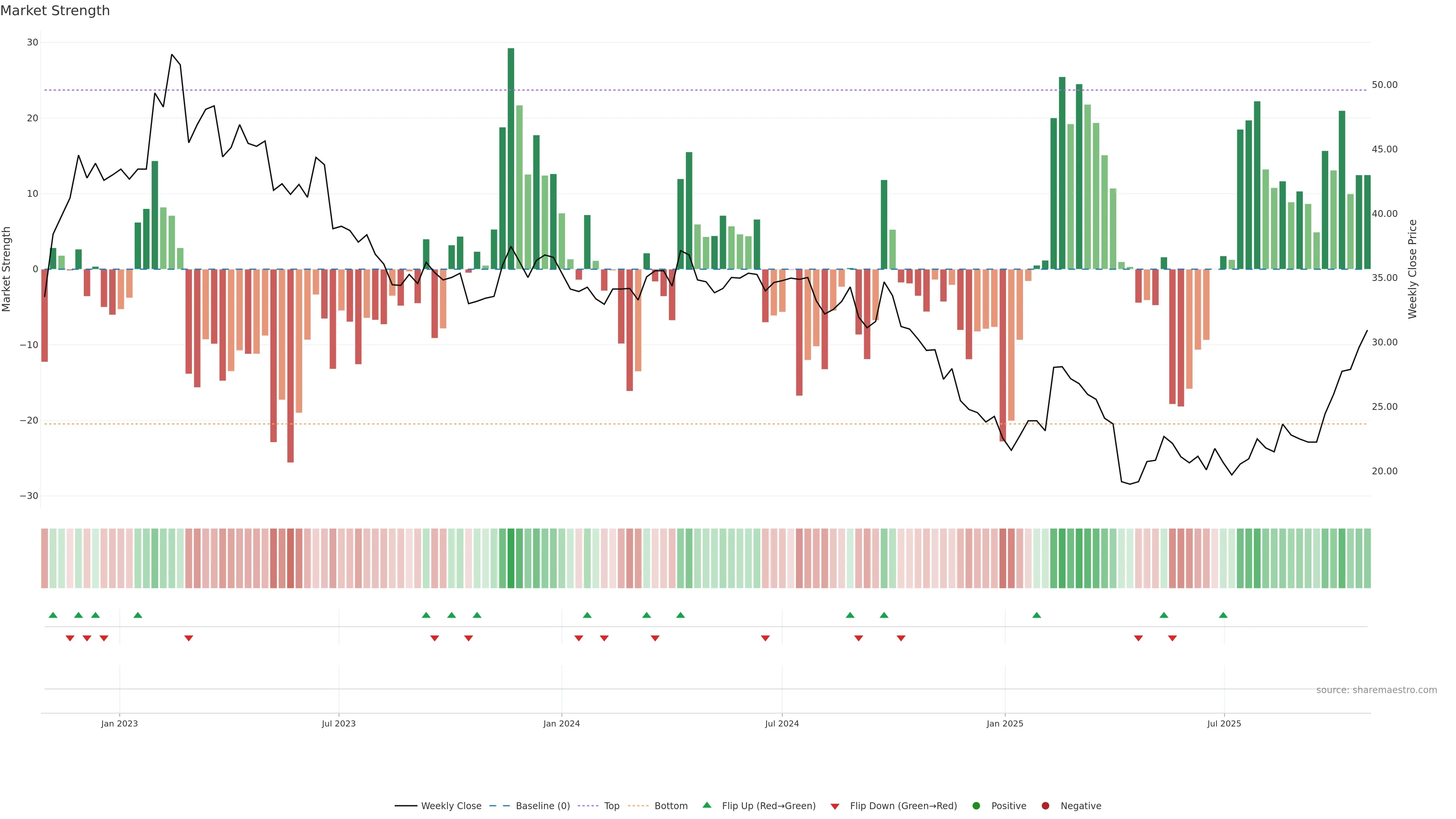Viewport: 1456px width, 819px height.
Task: Click the first green flip-up triangle marker
Action: (53, 615)
